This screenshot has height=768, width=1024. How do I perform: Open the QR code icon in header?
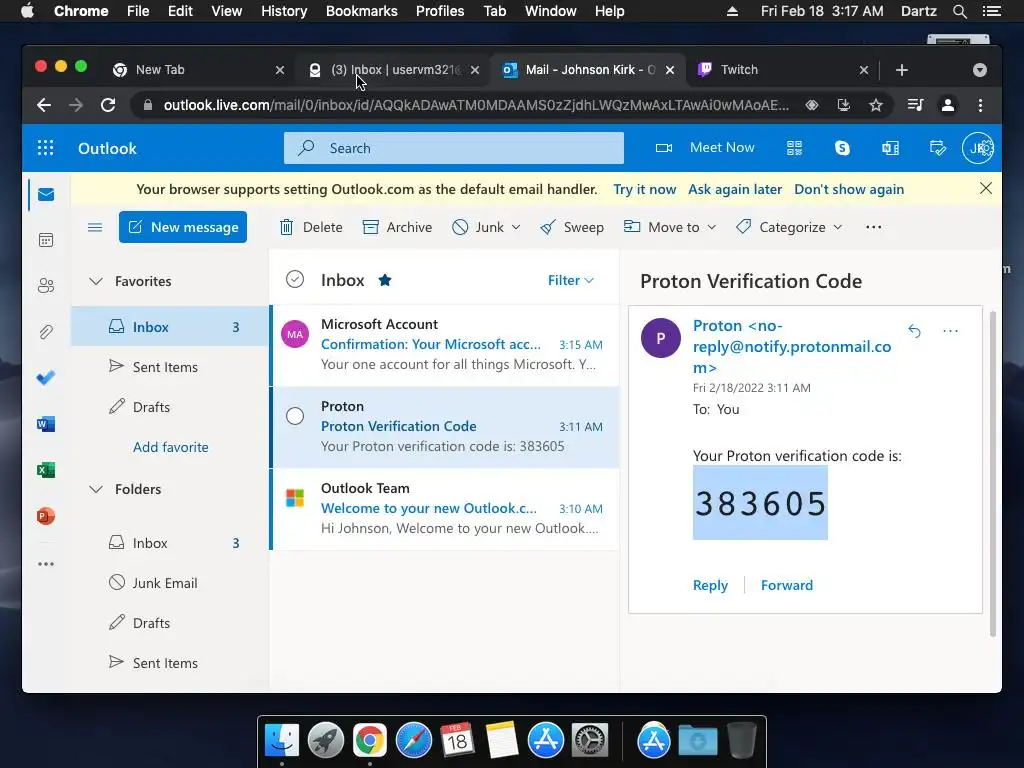794,148
